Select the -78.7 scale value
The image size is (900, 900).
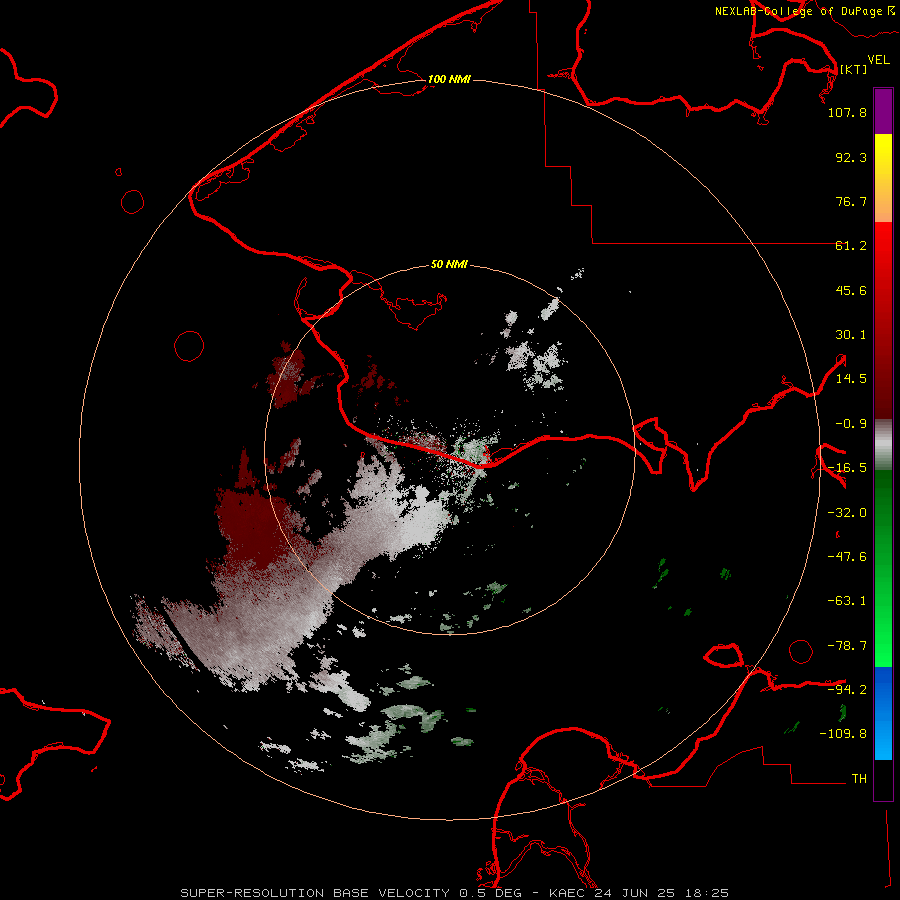847,646
